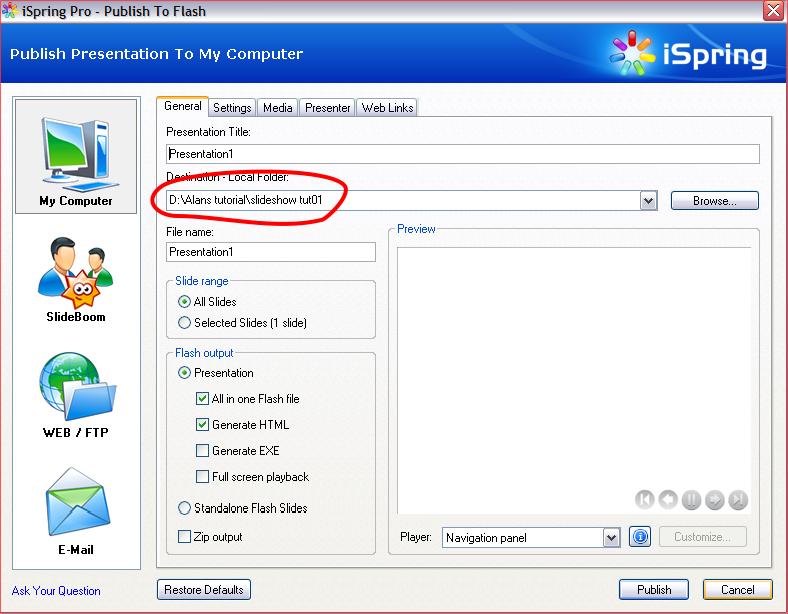Click the iSpring logo in header
This screenshot has height=614, width=788.
[x=688, y=54]
